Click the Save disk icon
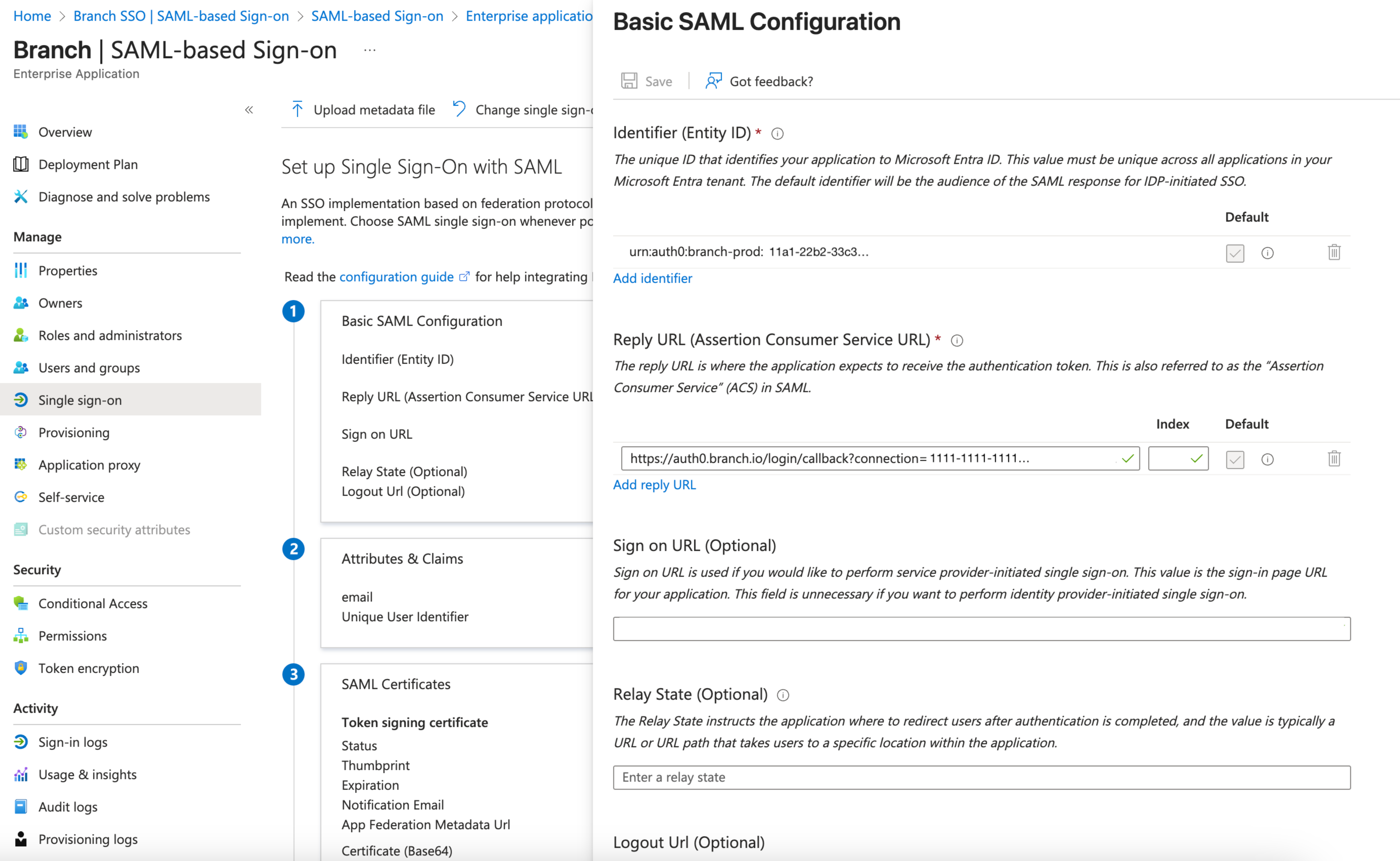Viewport: 1400px width, 861px height. [629, 81]
